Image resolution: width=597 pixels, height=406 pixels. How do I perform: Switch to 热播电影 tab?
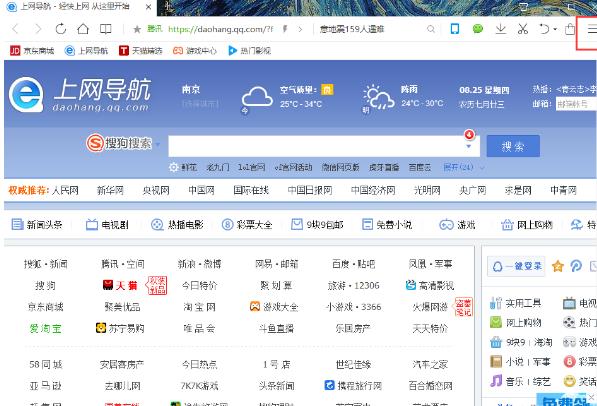tap(177, 225)
